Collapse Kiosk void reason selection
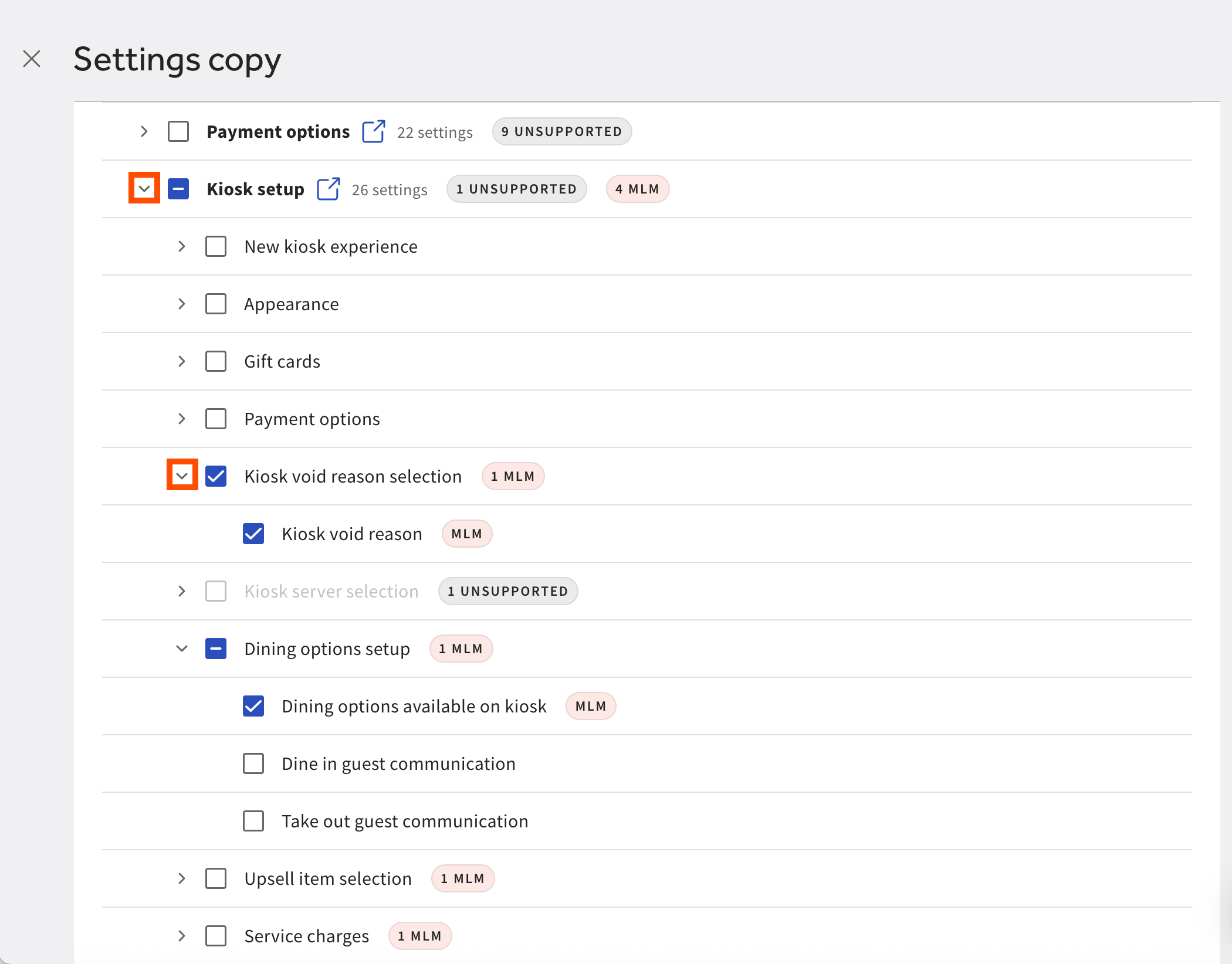The image size is (1232, 964). pos(182,476)
